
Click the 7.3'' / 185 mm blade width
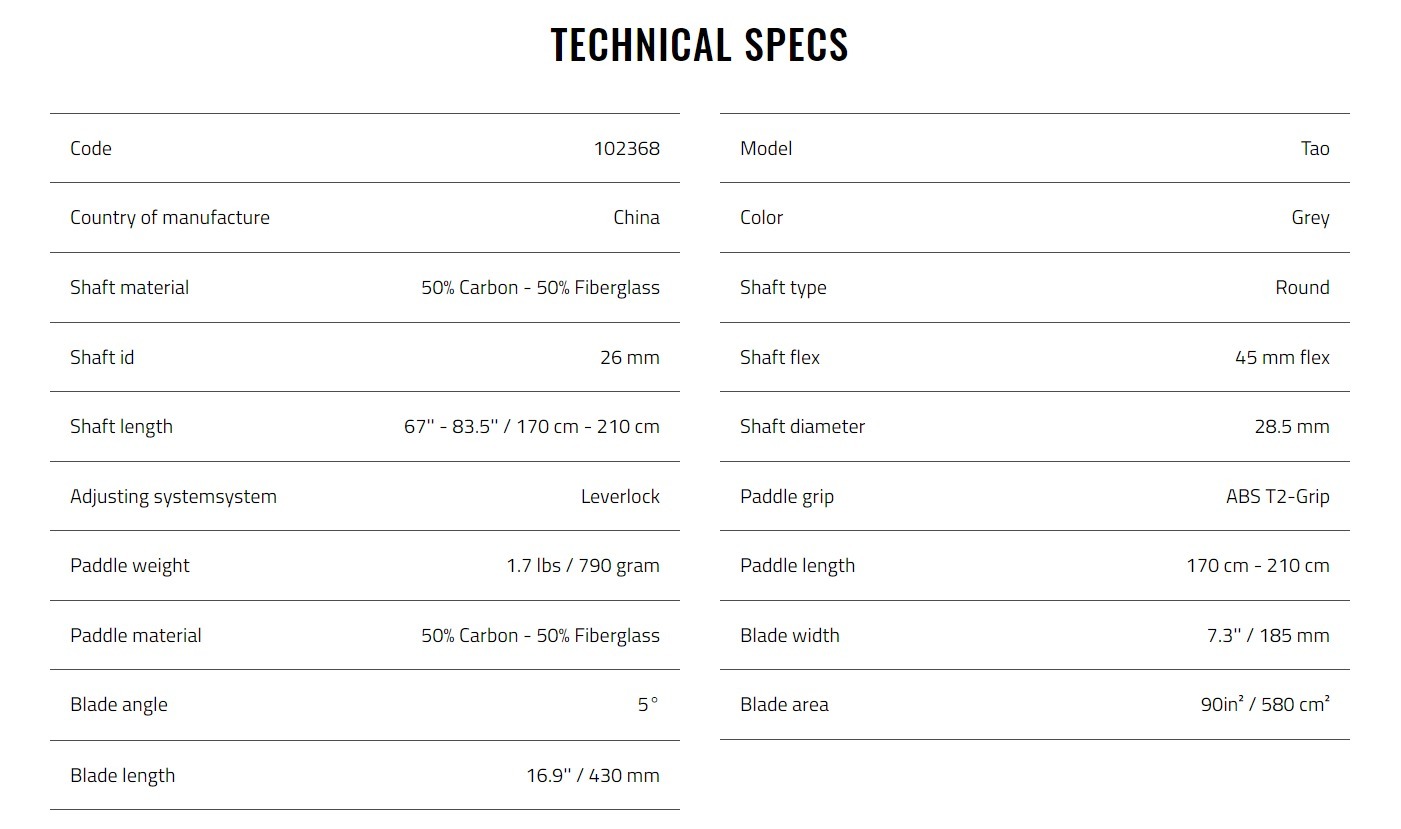(x=1268, y=635)
